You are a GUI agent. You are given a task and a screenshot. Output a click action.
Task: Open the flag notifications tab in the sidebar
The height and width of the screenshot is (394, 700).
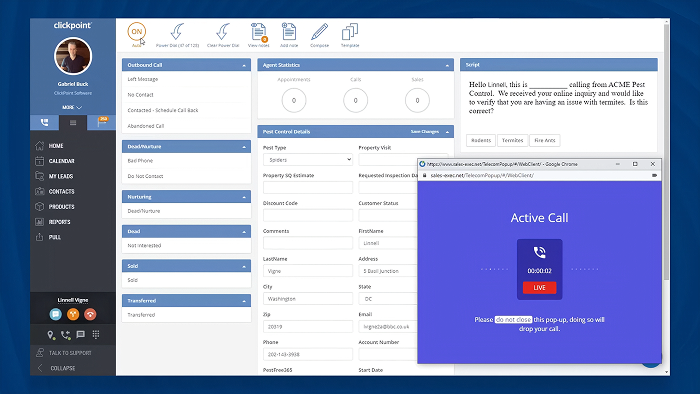(x=101, y=122)
